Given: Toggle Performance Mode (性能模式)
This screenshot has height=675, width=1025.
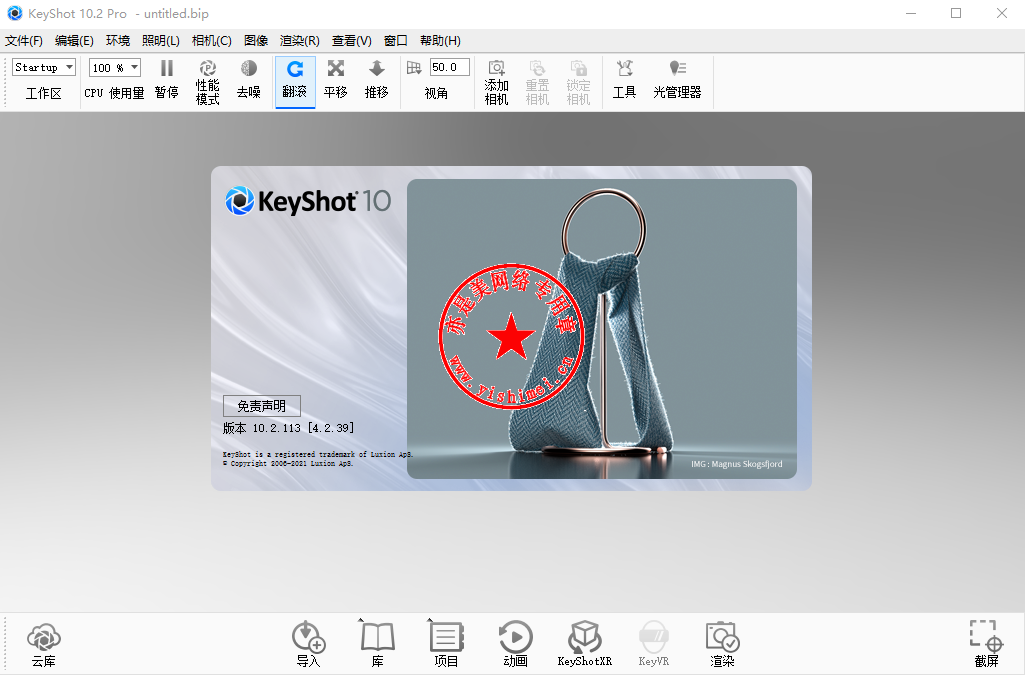Looking at the screenshot, I should tap(207, 82).
